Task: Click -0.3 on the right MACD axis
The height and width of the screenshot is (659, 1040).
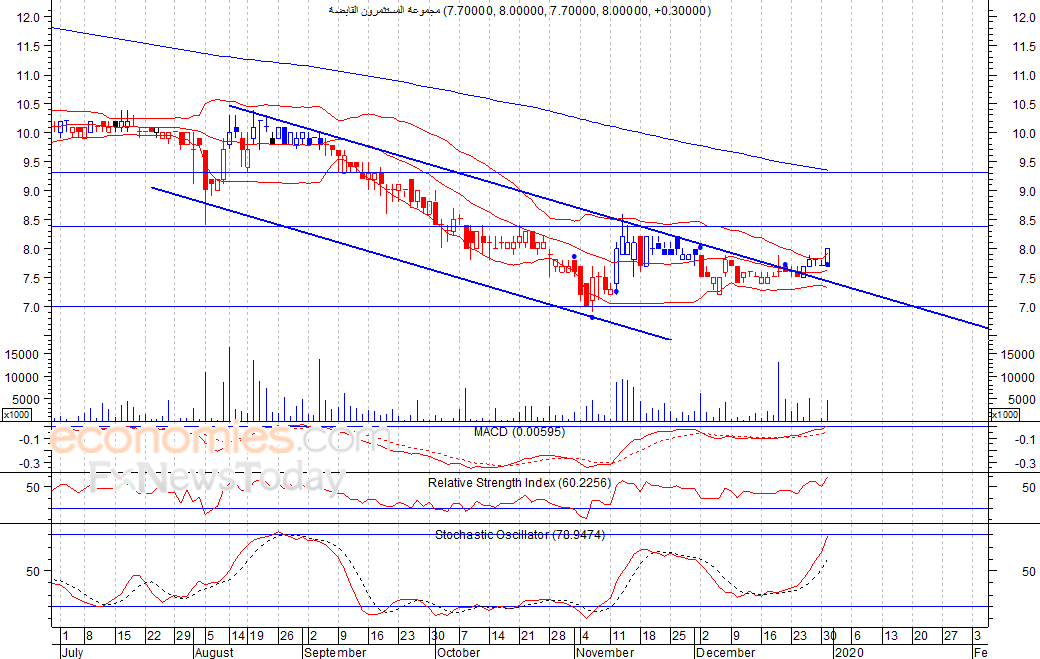Action: coord(1024,463)
